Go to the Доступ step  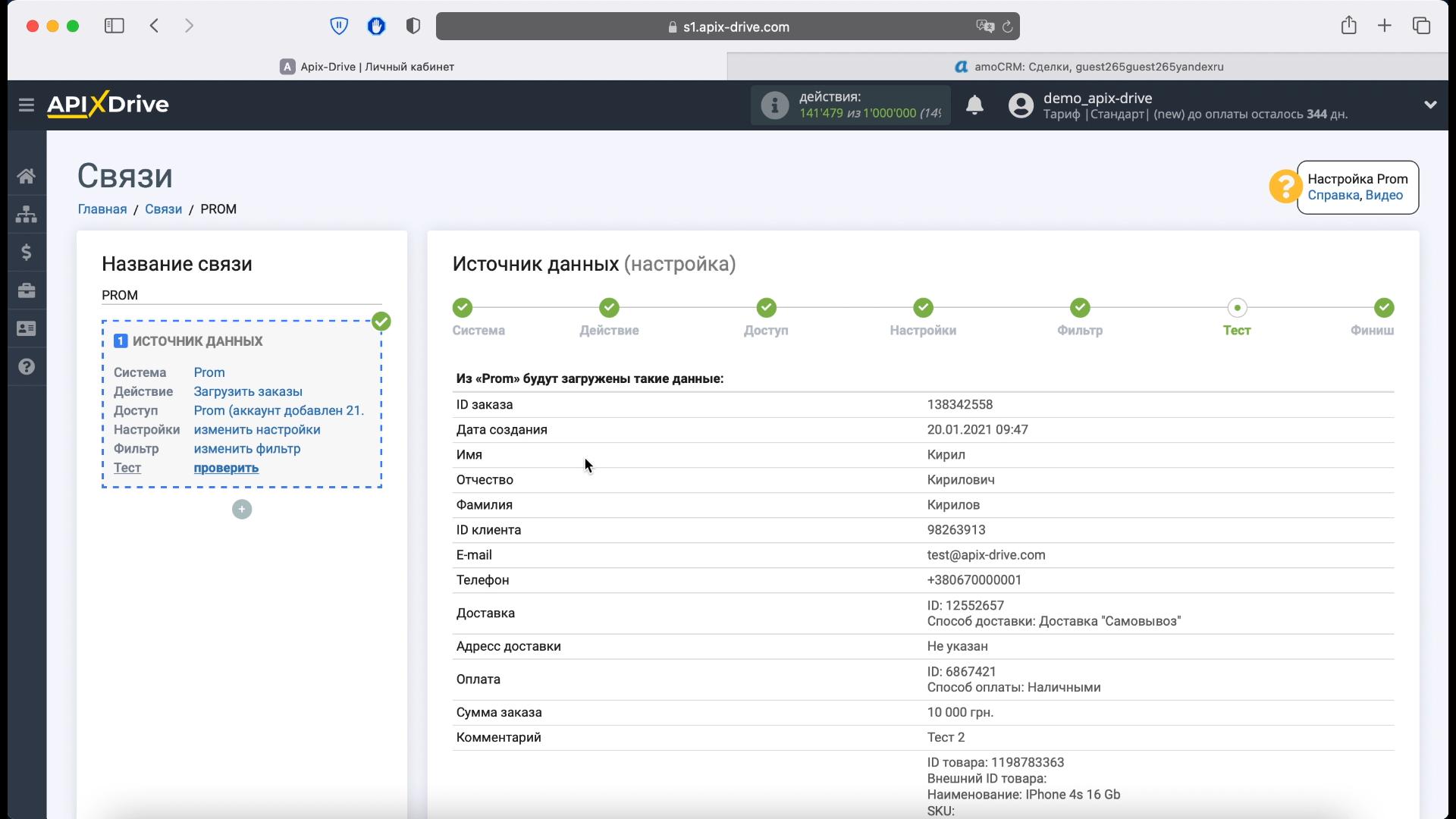click(766, 308)
